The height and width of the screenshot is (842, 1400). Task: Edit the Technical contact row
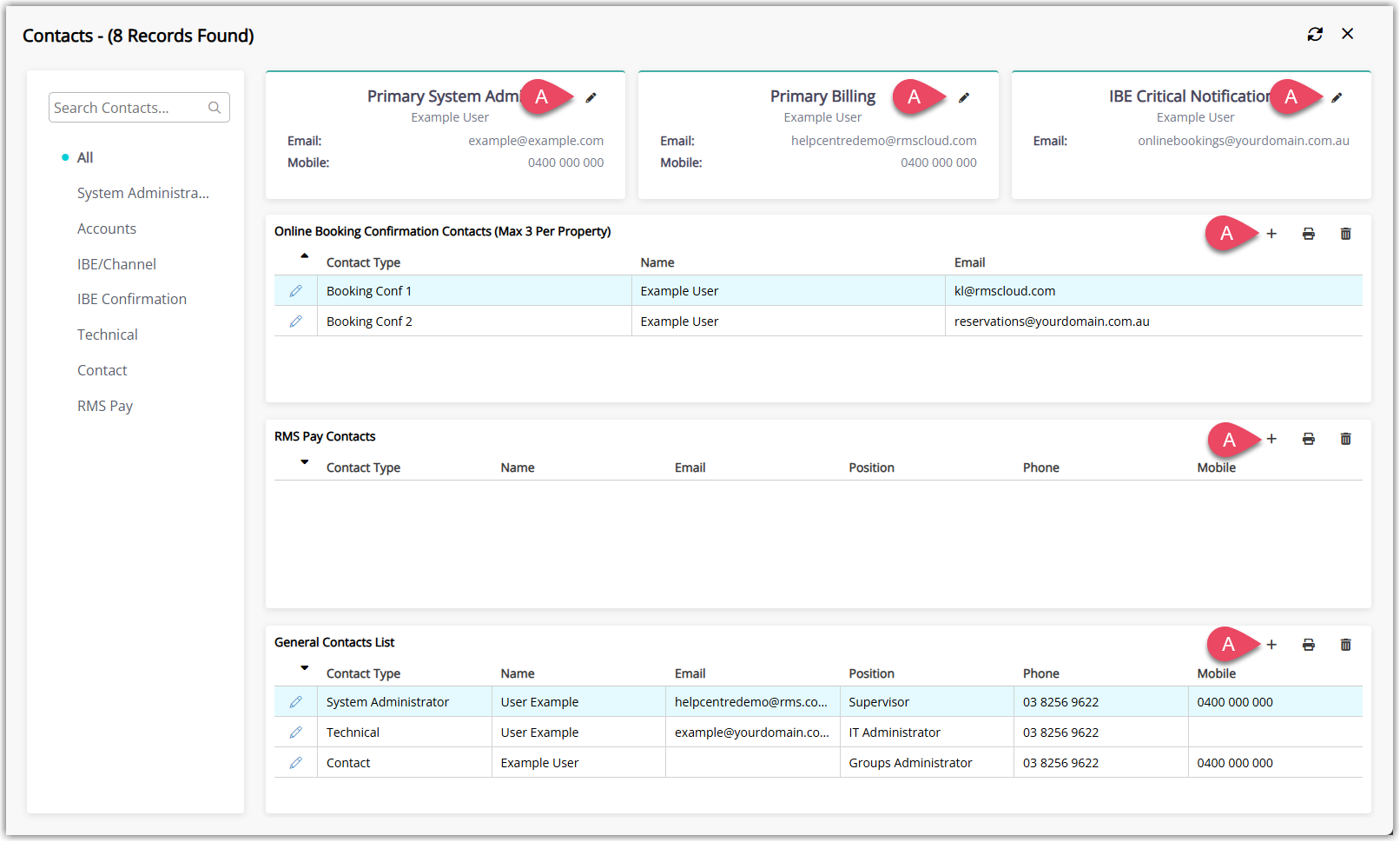pyautogui.click(x=295, y=733)
